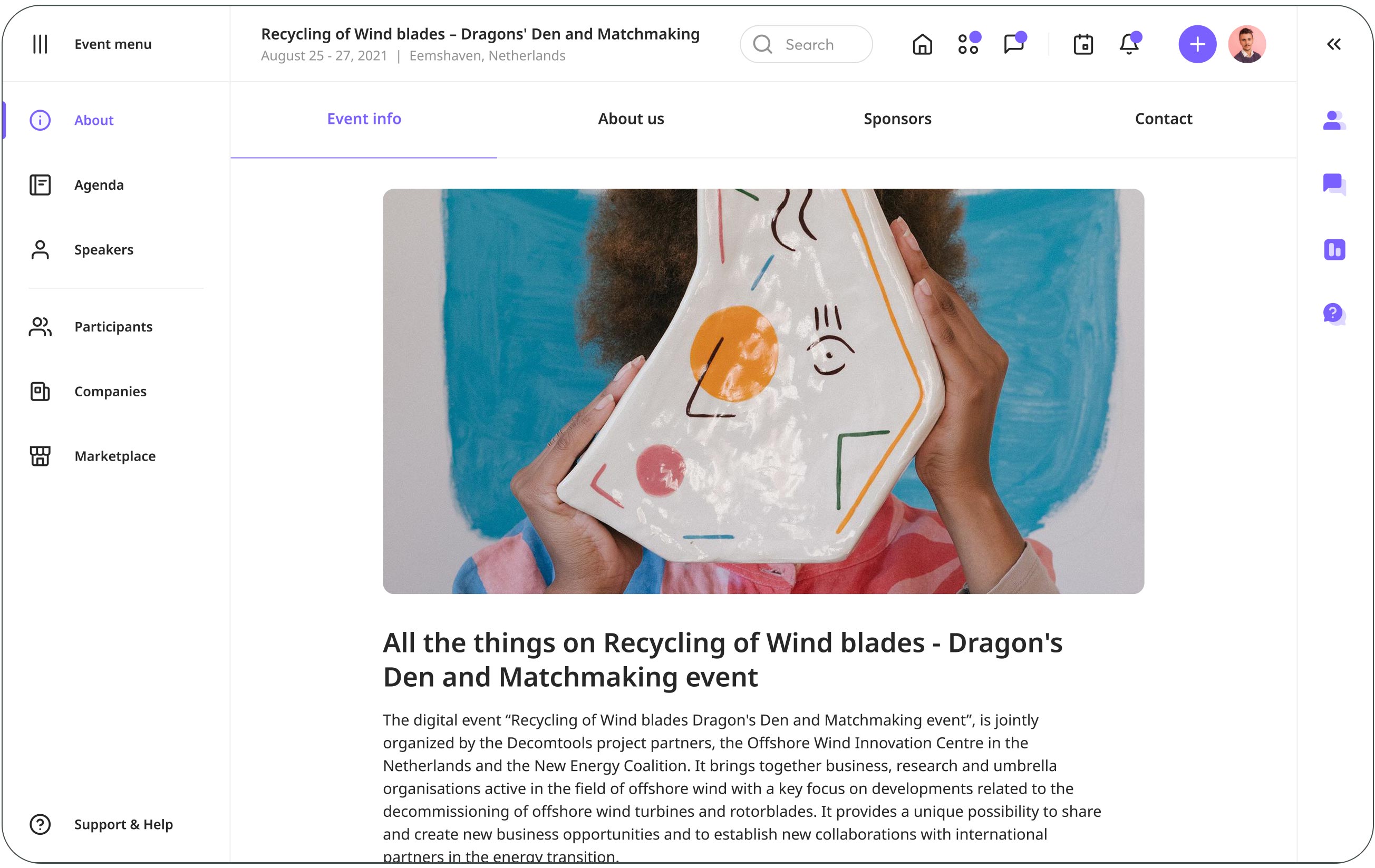Collapse the right panel with double chevron
This screenshot has height=868, width=1375.
coord(1334,44)
